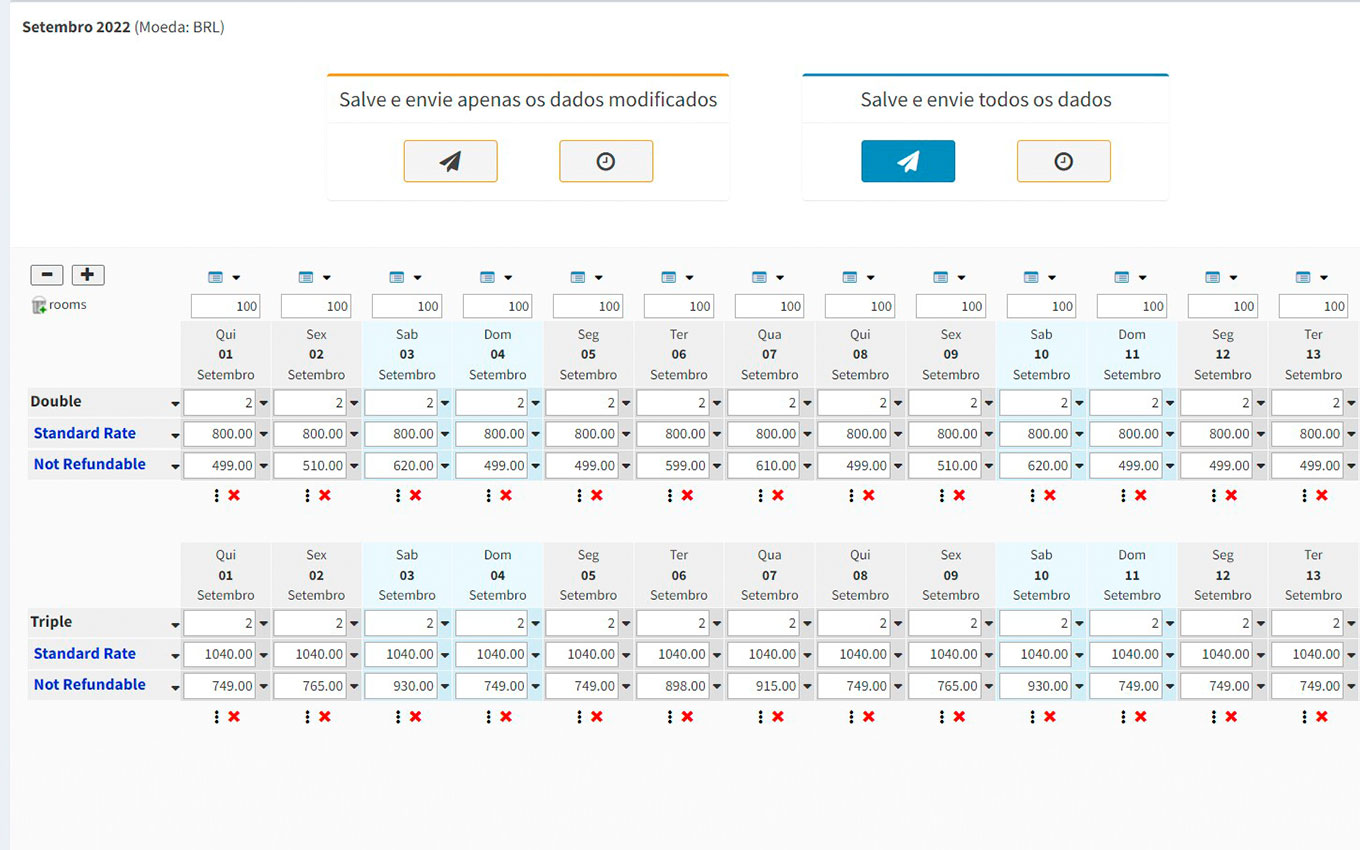Viewport: 1360px width, 850px height.
Task: Click the clock icon under 'Salve e envie todos os dados'
Action: [1063, 161]
